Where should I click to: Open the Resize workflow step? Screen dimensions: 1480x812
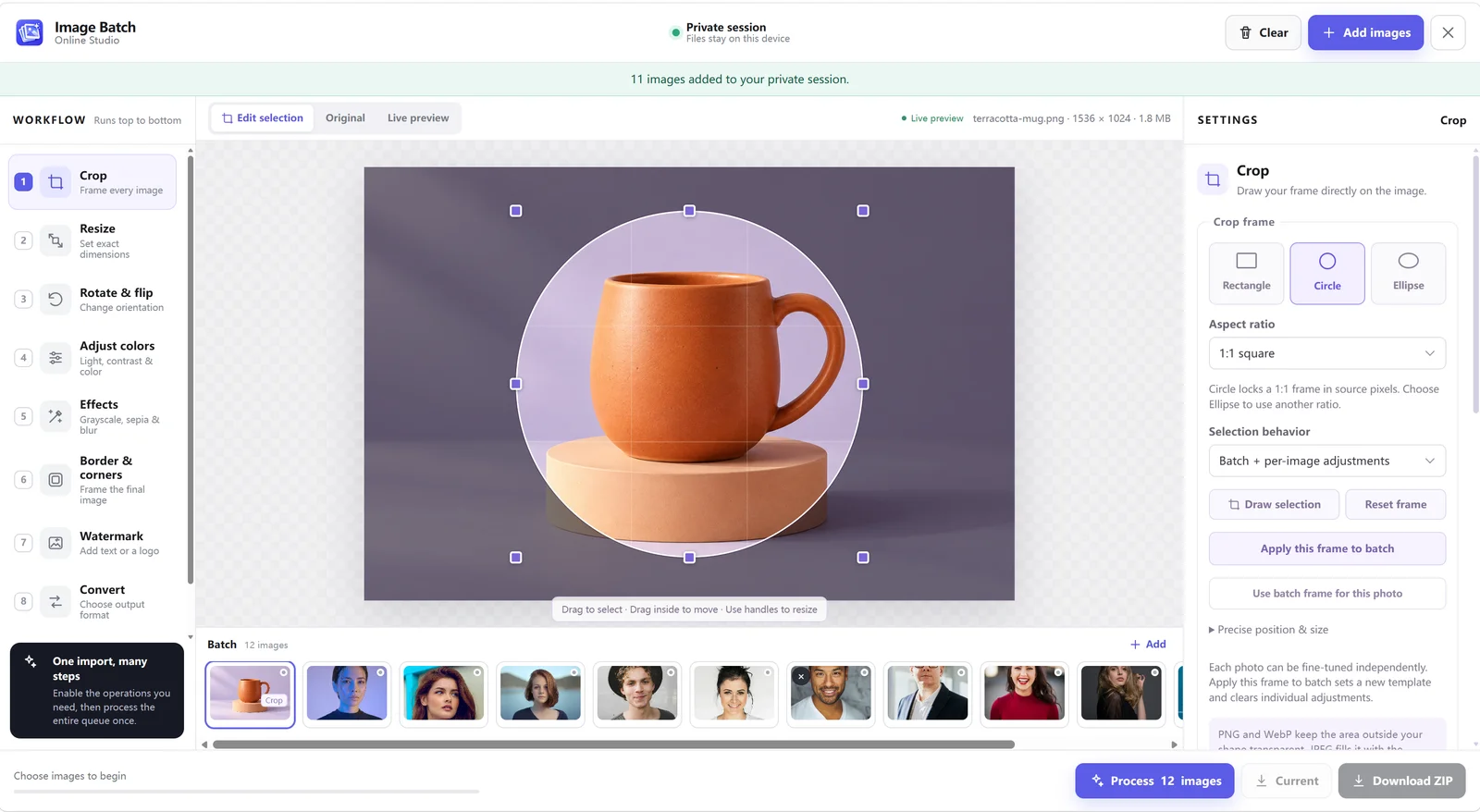pyautogui.click(x=92, y=240)
